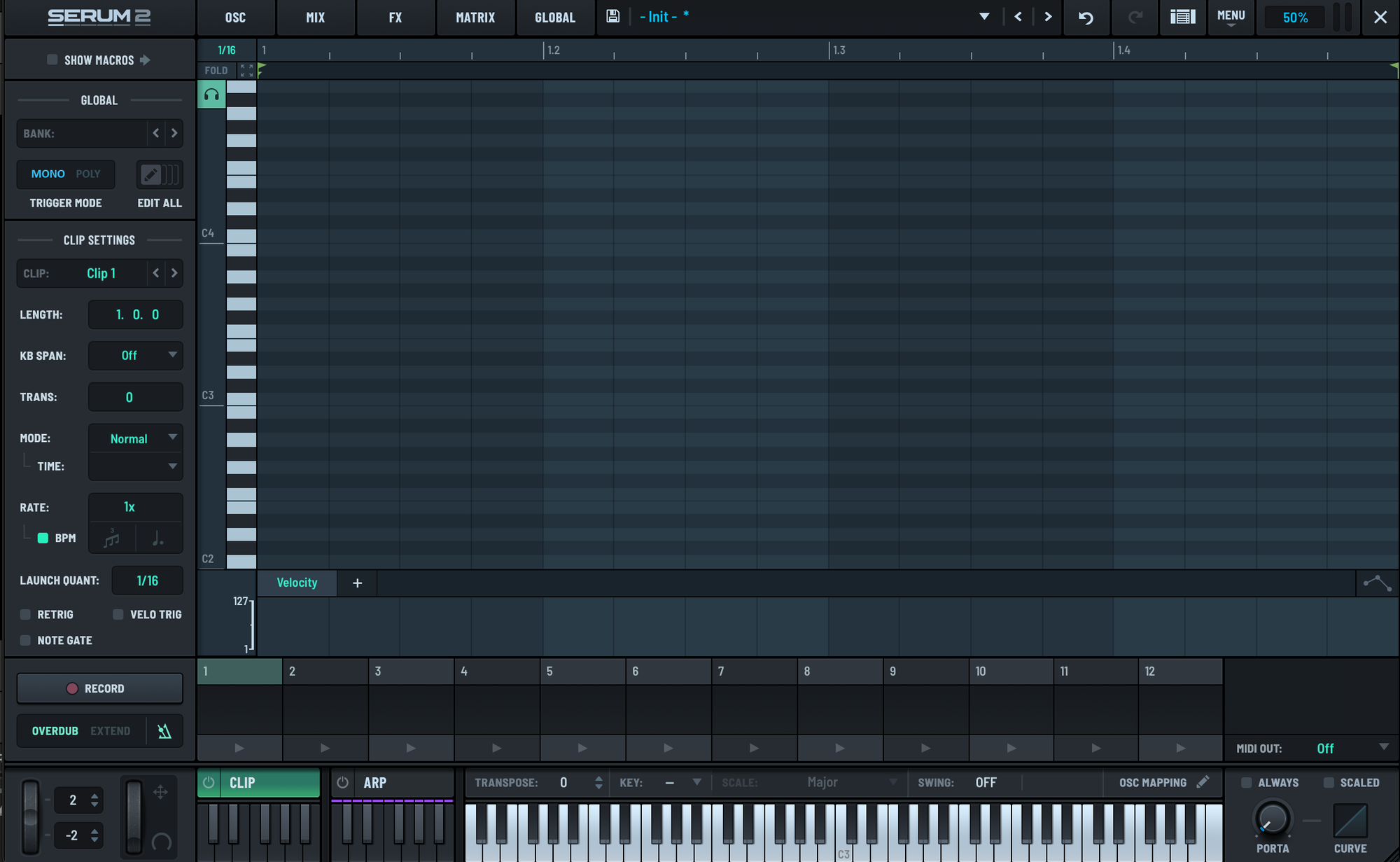Viewport: 1400px width, 862px height.
Task: Open the KB Span dropdown
Action: coord(136,356)
